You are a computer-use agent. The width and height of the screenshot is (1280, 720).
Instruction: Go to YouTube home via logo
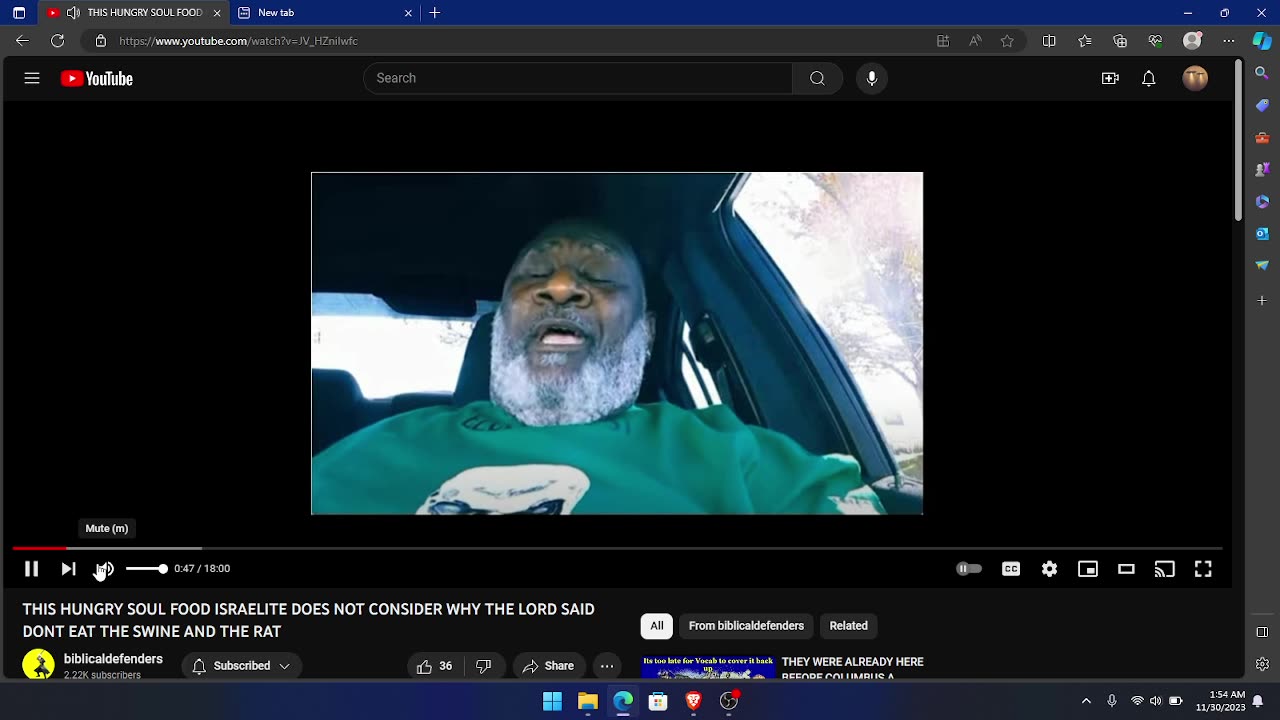tap(97, 79)
